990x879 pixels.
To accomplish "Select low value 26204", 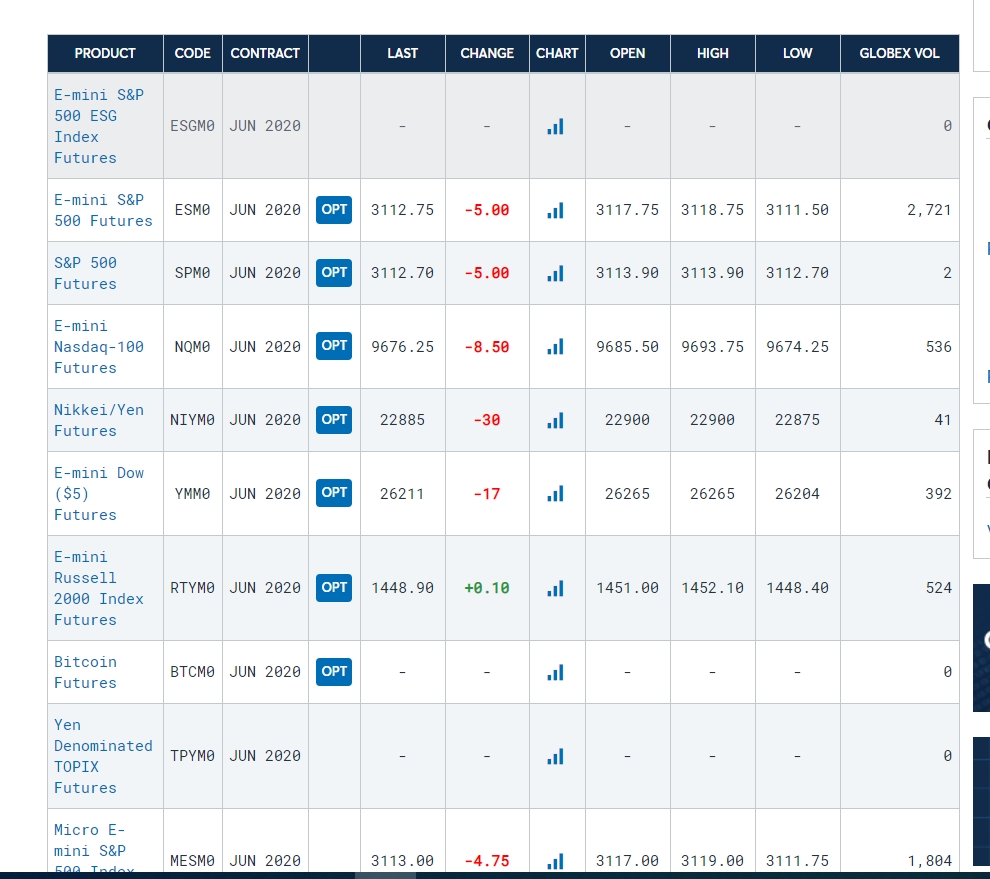I will coord(797,494).
